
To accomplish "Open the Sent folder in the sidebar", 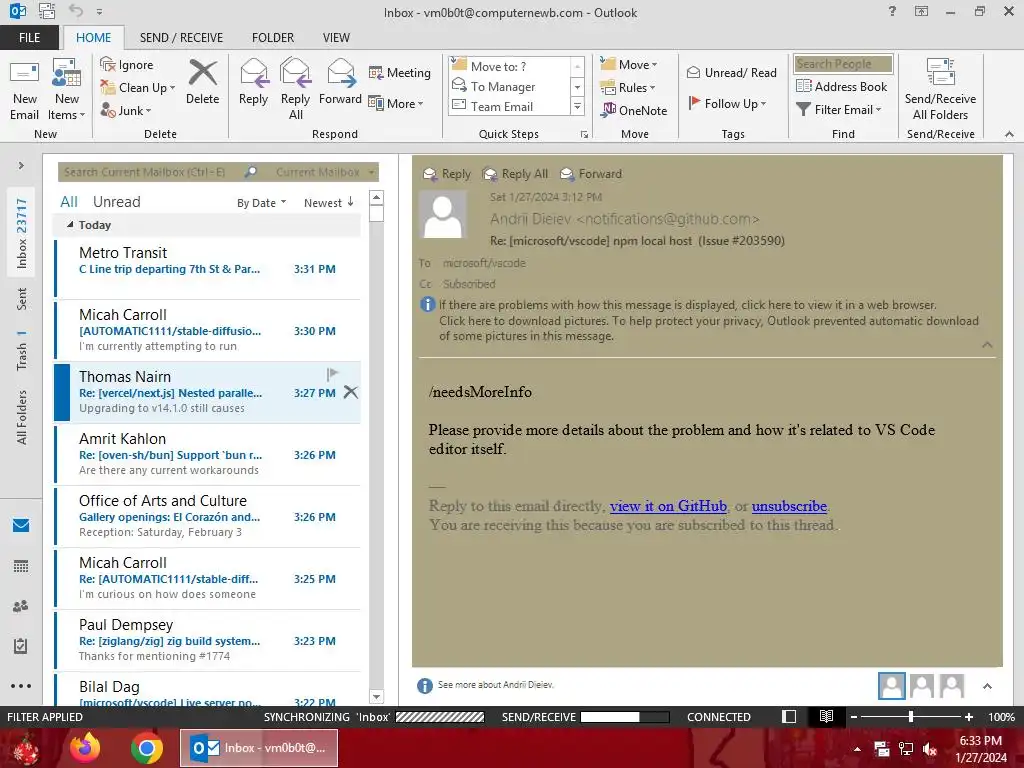I will pyautogui.click(x=22, y=298).
